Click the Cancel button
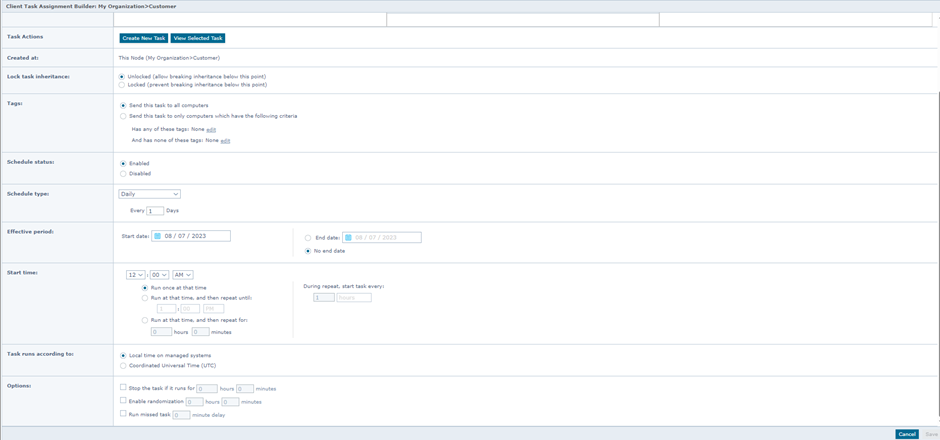This screenshot has height=440, width=940. click(x=906, y=434)
